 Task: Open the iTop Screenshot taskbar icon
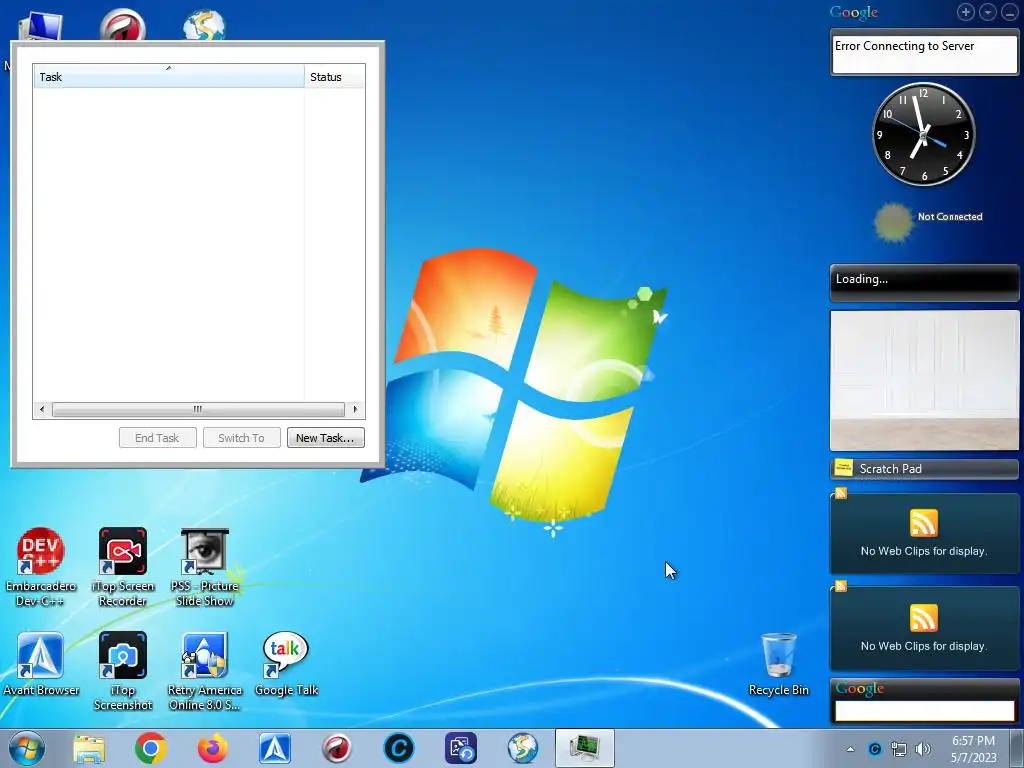click(x=461, y=748)
